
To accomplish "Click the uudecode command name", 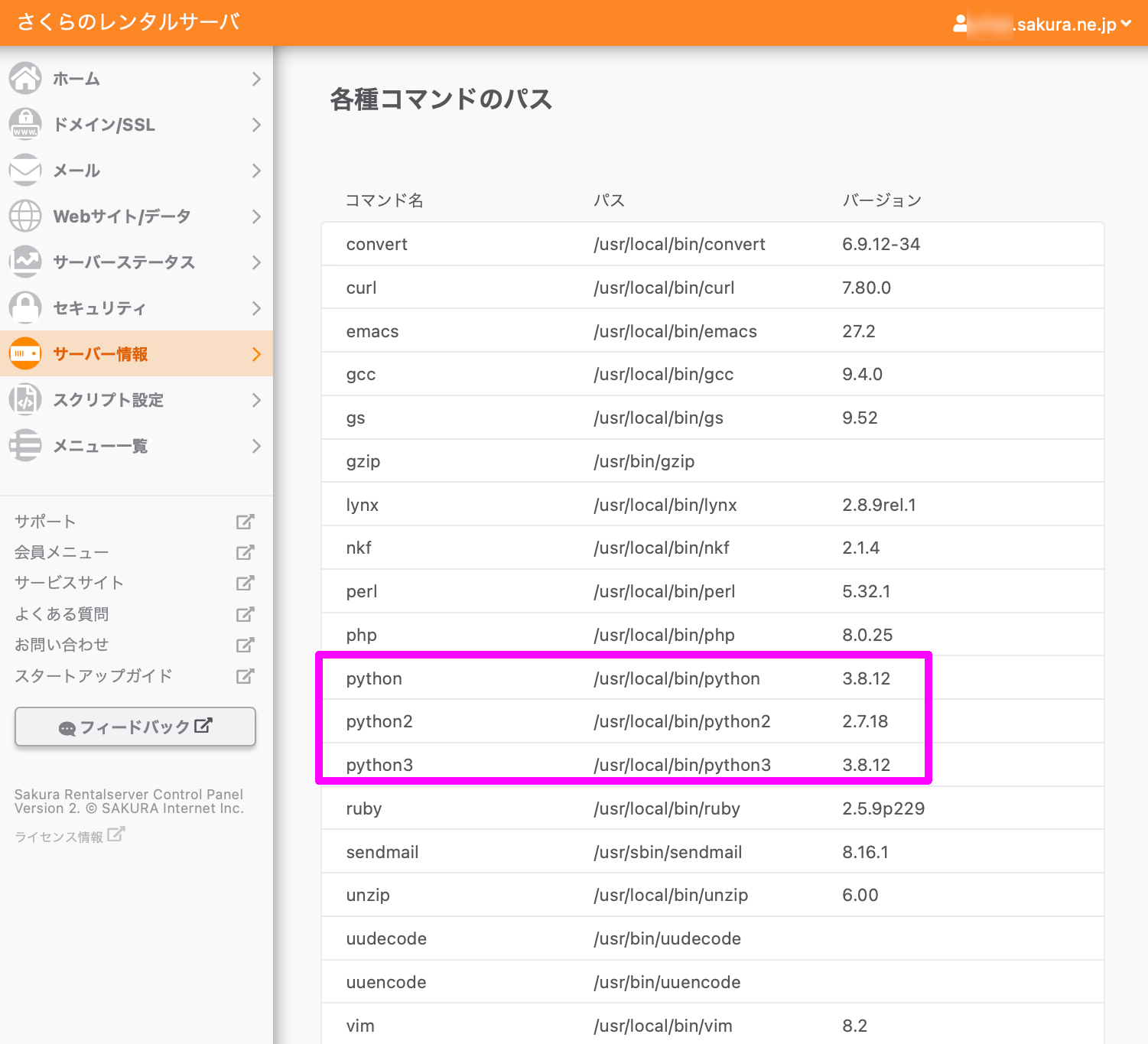I will pyautogui.click(x=386, y=938).
